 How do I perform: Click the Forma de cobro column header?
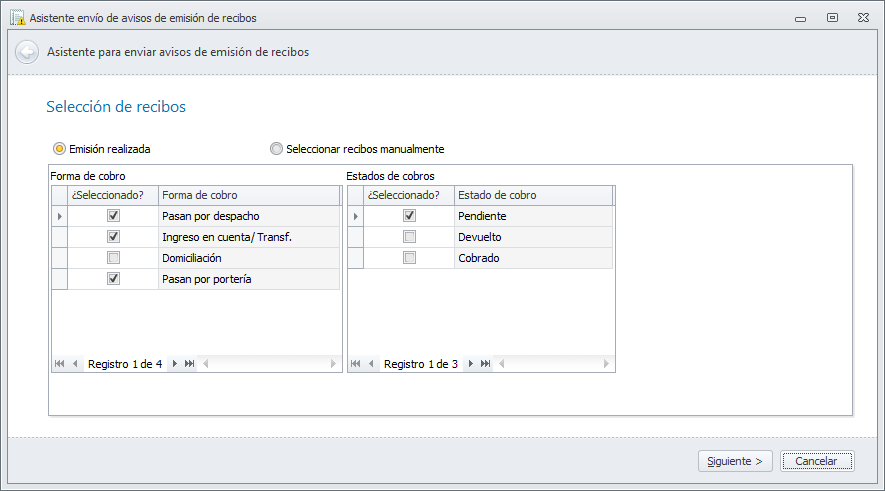(x=248, y=195)
